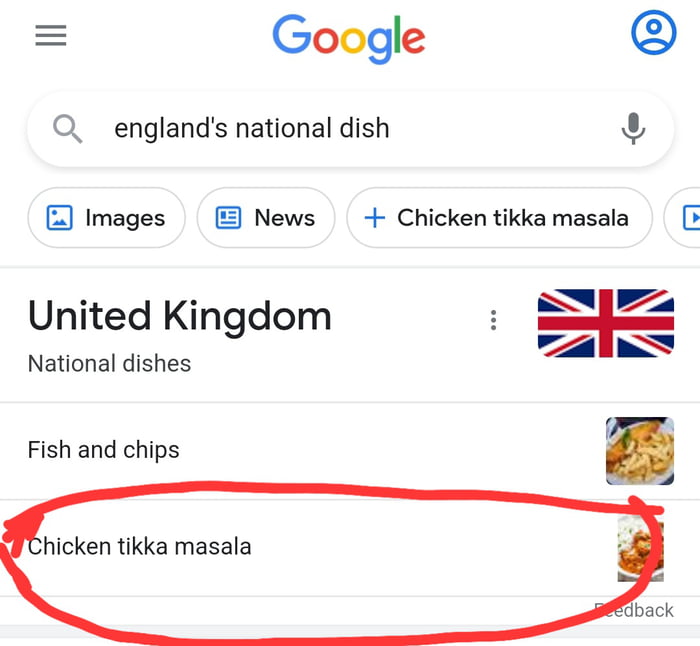Open the Fish and chips list entry
The height and width of the screenshot is (646, 700).
[x=104, y=450]
